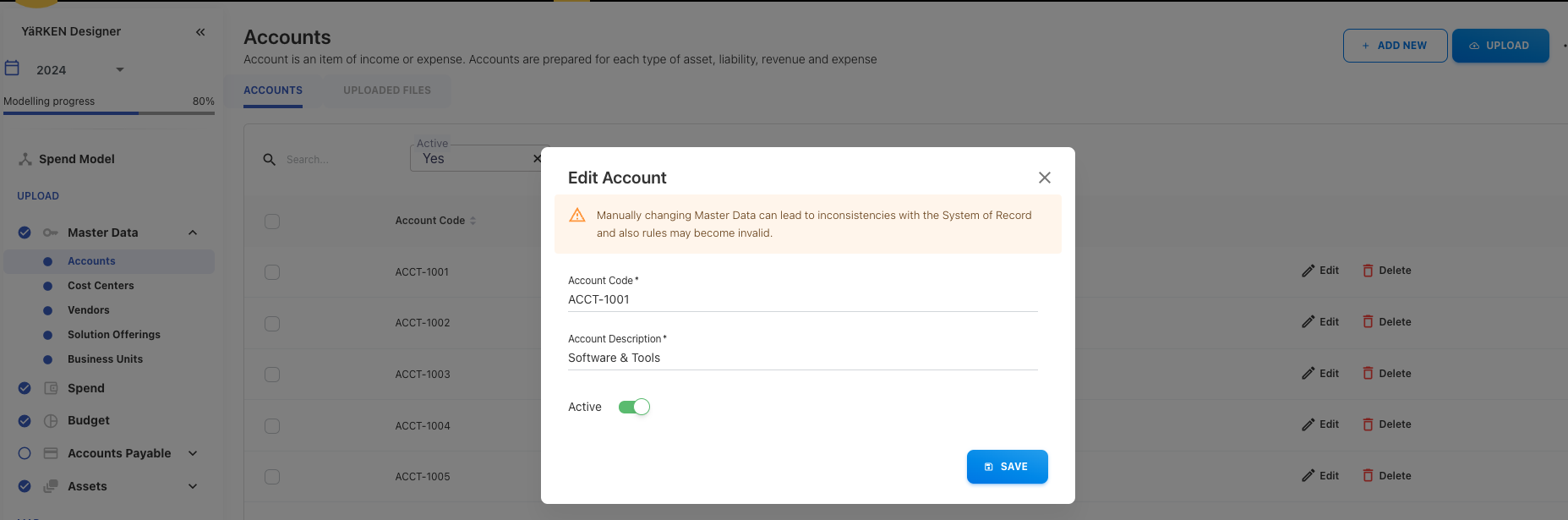Click trash Delete icon for ACCT-1002 row
Viewport: 1568px width, 520px height.
[x=1367, y=322]
